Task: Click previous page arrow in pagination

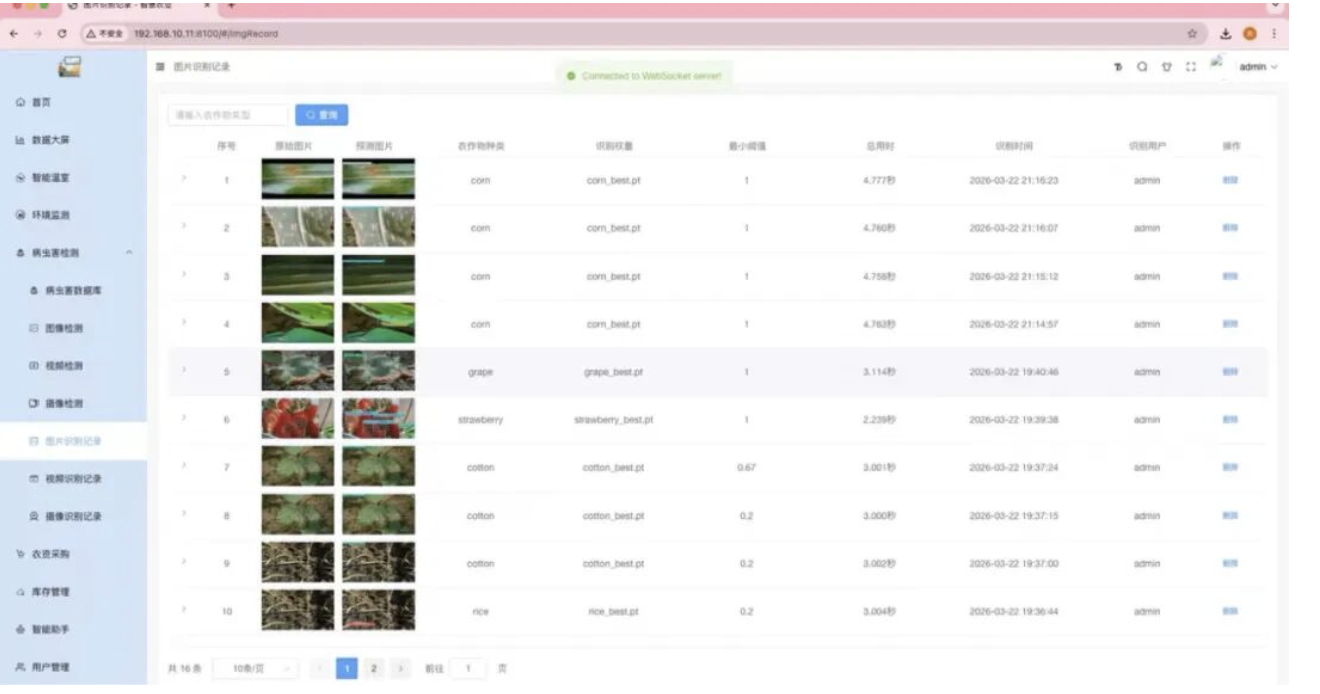Action: pos(321,667)
